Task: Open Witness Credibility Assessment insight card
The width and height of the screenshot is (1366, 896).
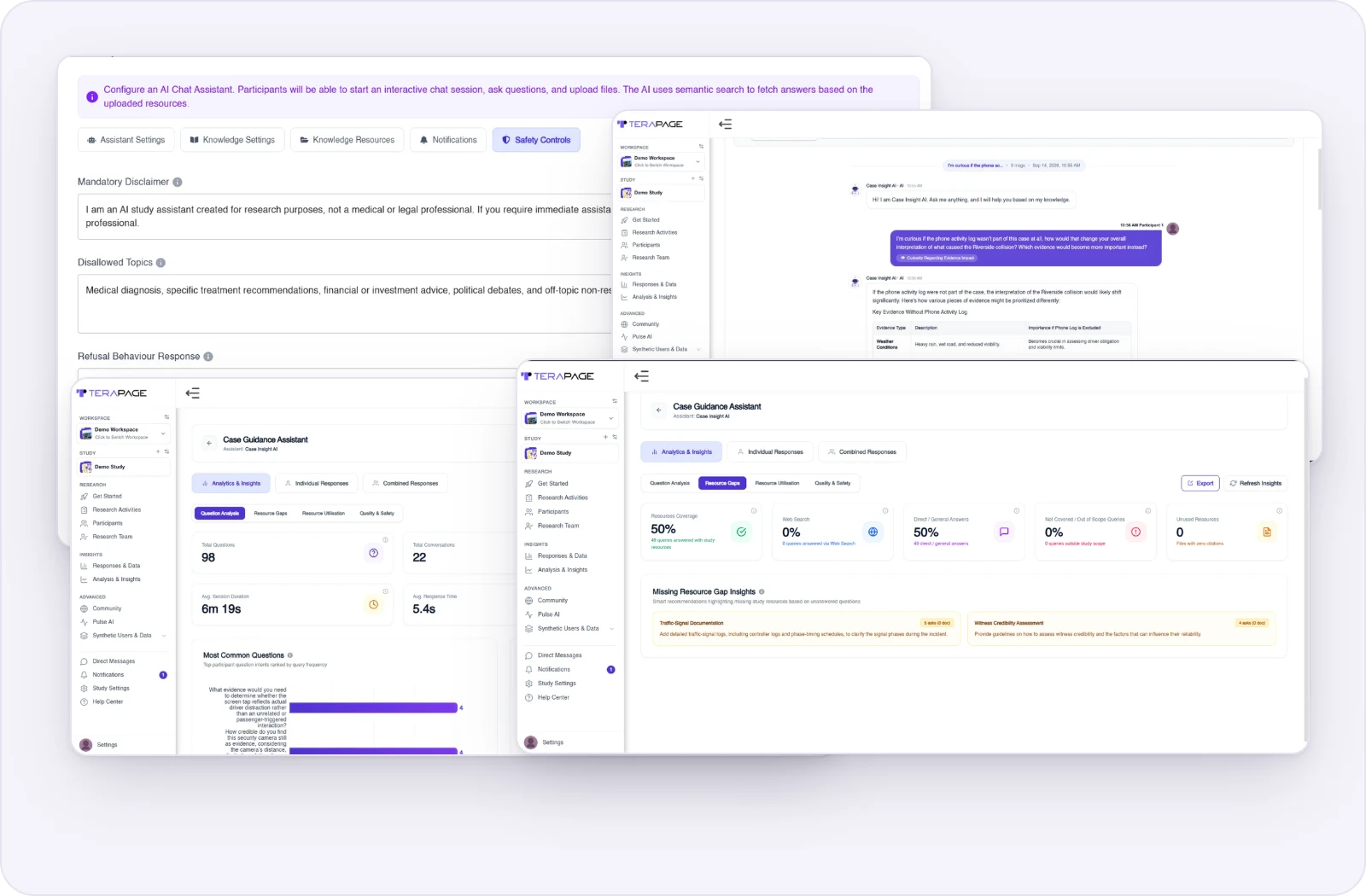Action: [1122, 629]
